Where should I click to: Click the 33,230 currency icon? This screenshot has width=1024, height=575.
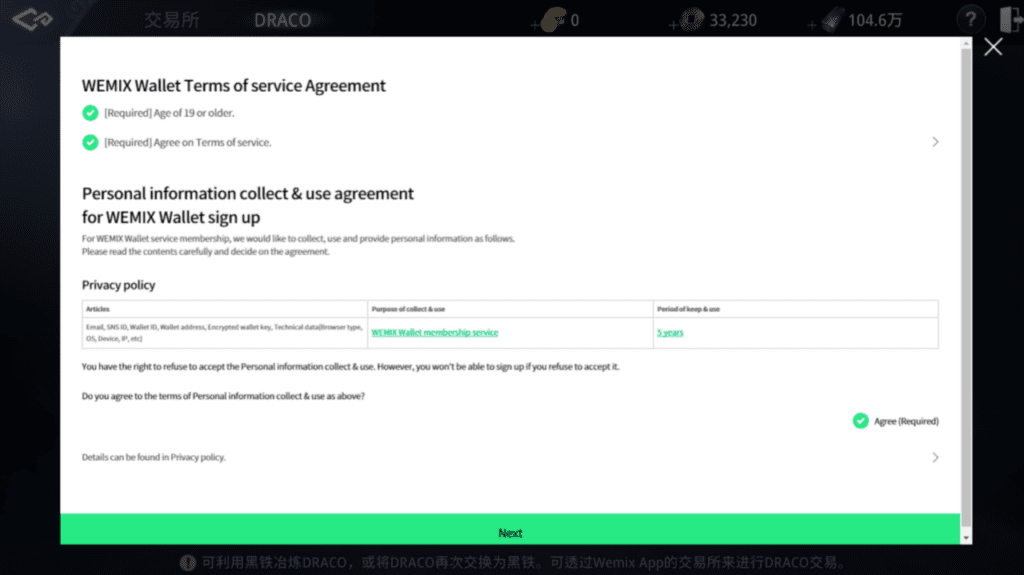(692, 20)
